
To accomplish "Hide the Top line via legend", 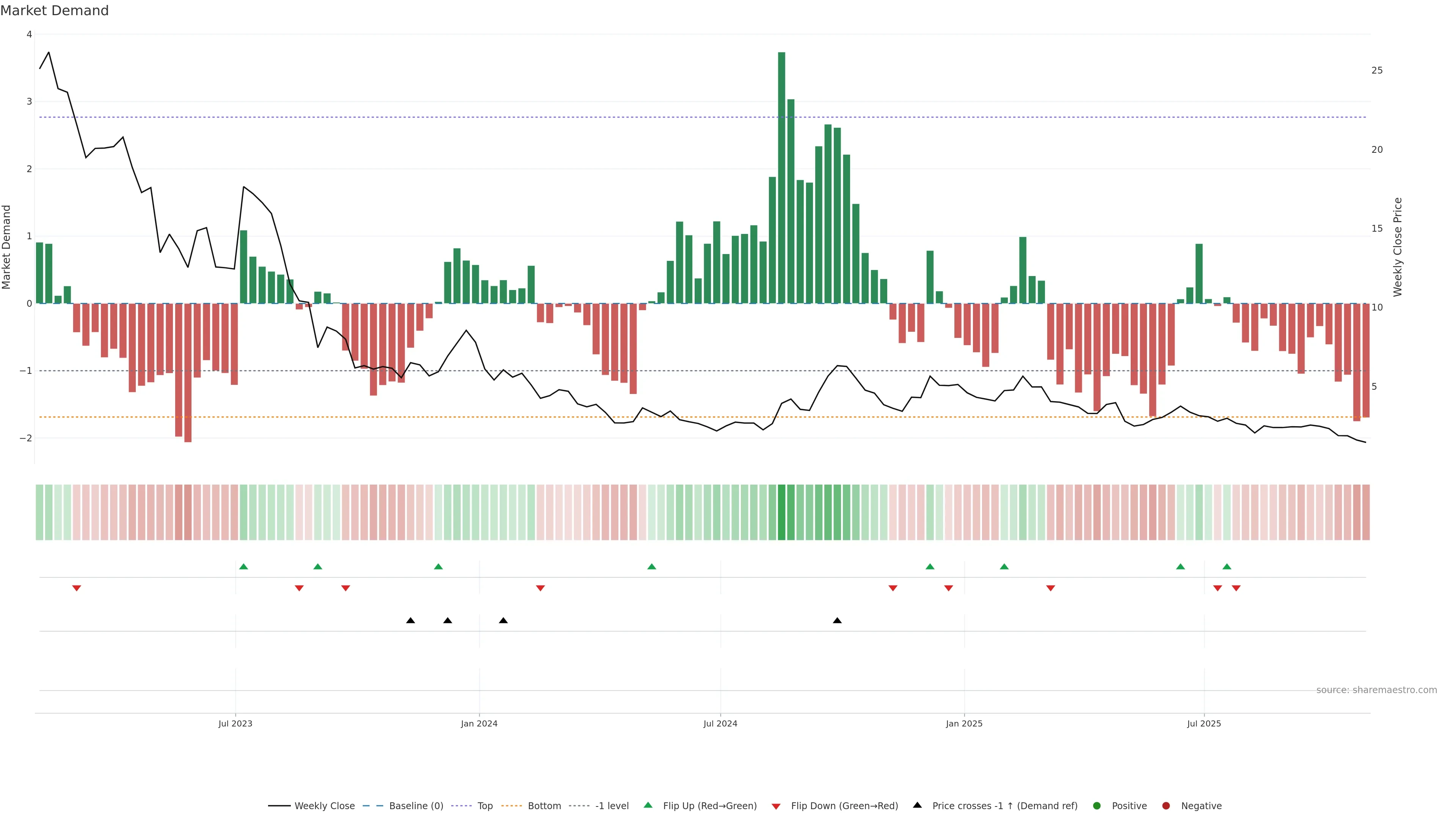I will point(485,805).
